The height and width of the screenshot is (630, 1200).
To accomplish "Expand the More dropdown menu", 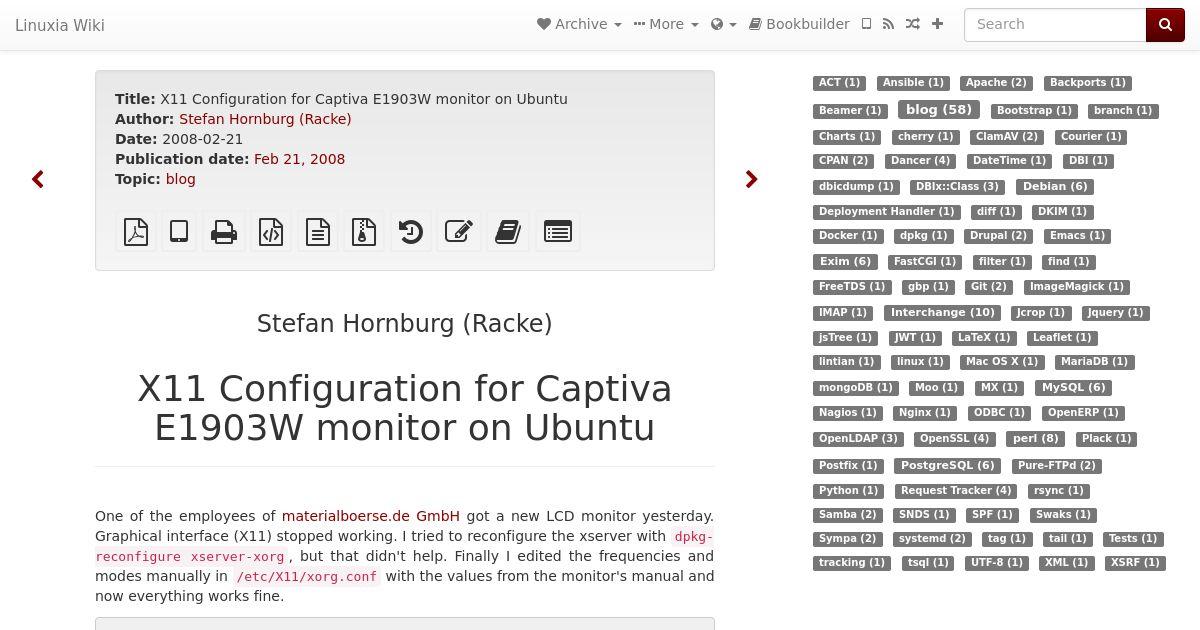I will coord(666,24).
